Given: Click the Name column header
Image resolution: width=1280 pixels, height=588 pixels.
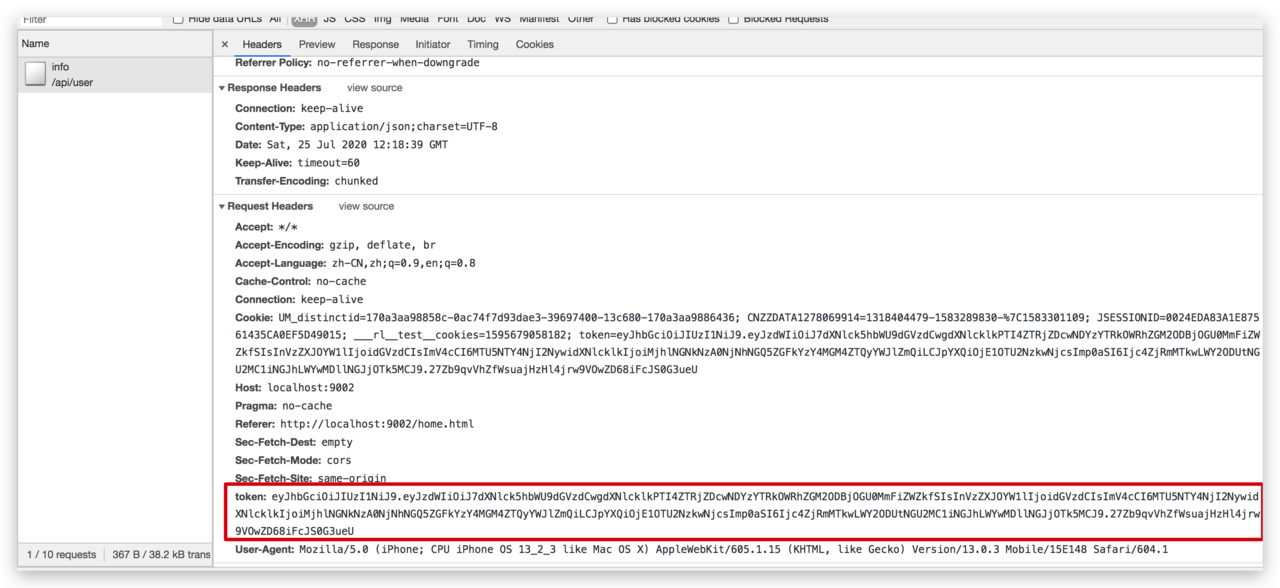Looking at the screenshot, I should coord(36,44).
